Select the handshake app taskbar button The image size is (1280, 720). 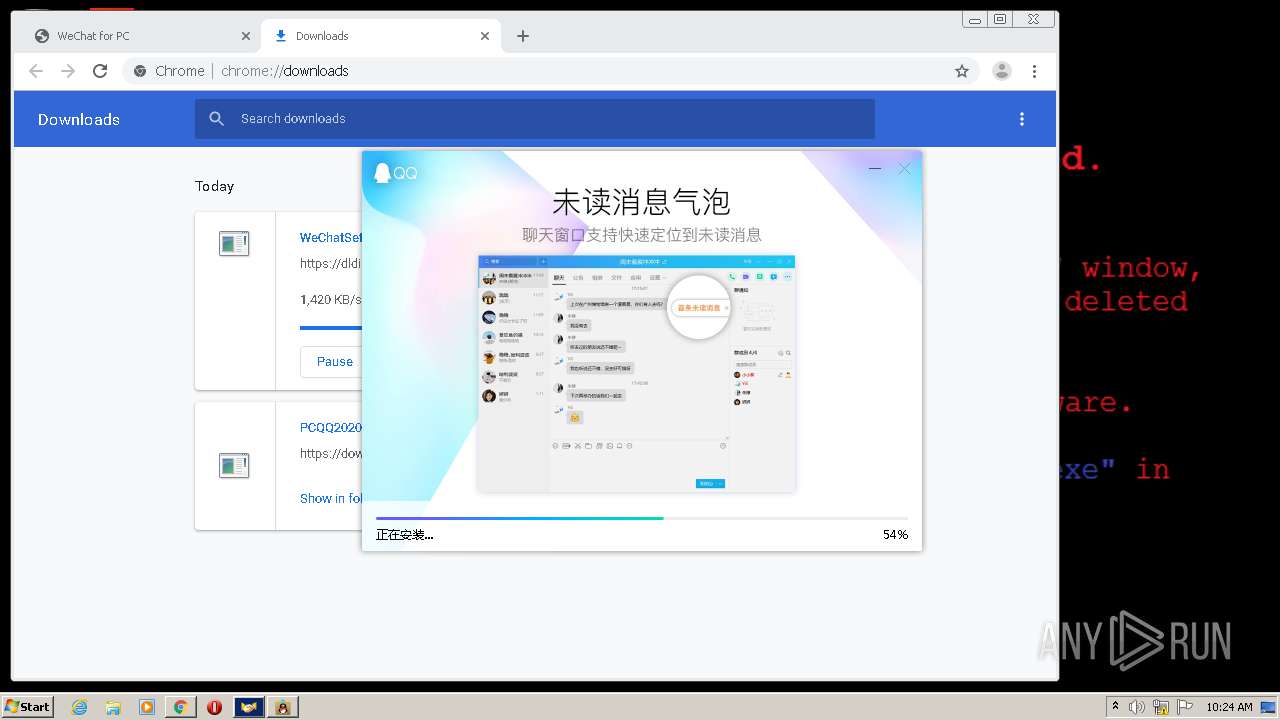249,707
